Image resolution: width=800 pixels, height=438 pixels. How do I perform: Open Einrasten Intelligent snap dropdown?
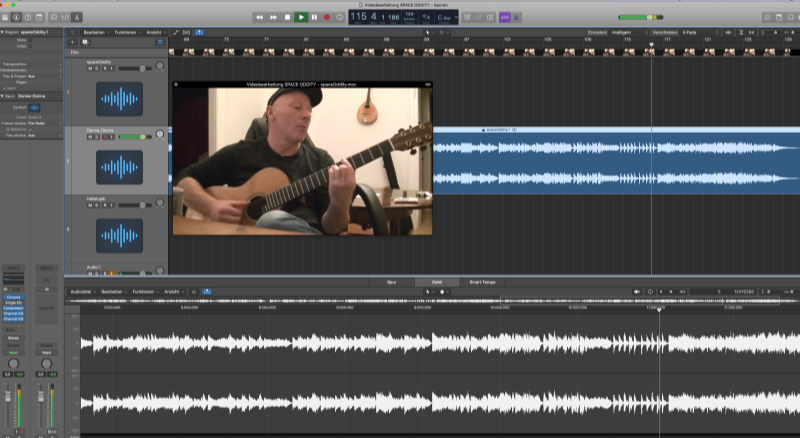click(629, 33)
